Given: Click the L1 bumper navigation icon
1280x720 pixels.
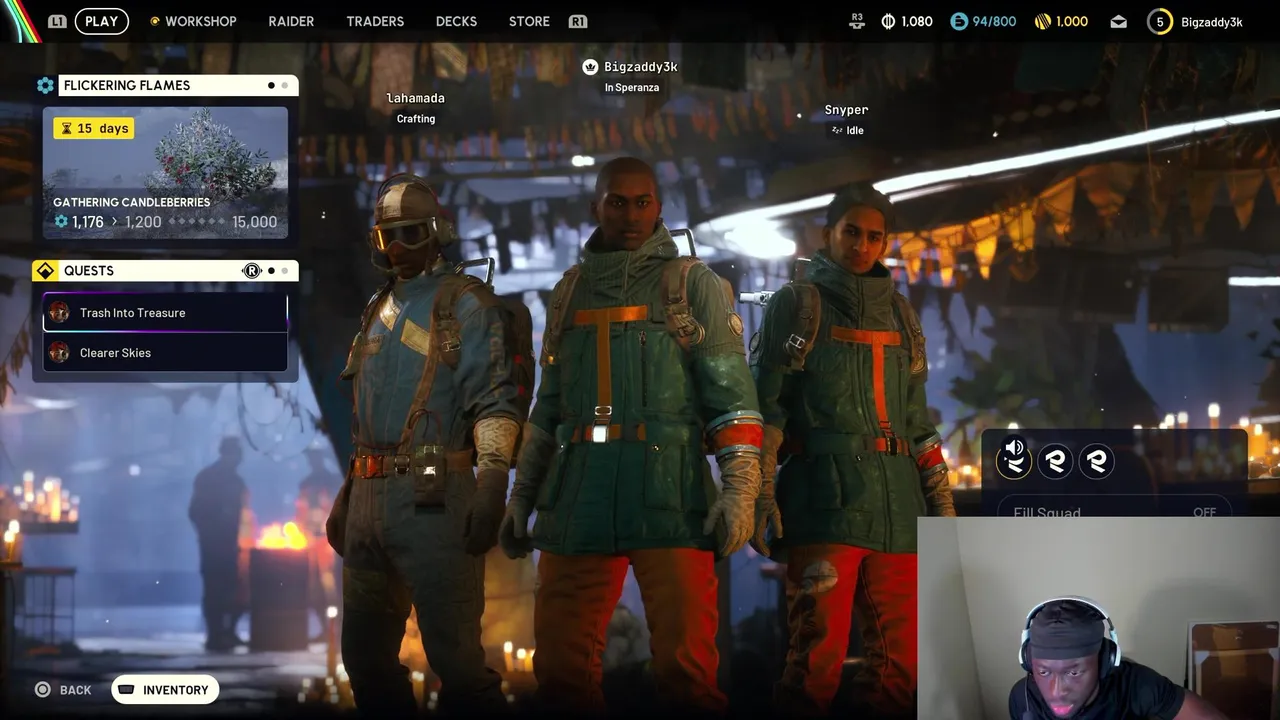Looking at the screenshot, I should click(x=57, y=21).
